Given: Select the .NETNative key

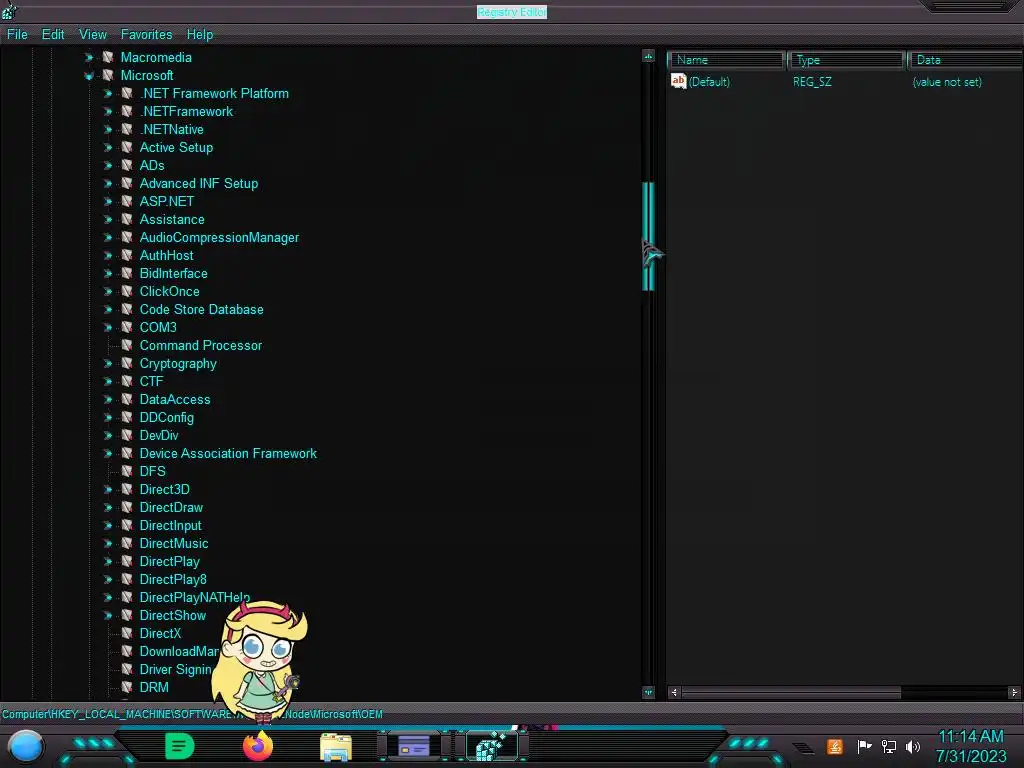Looking at the screenshot, I should point(172,129).
